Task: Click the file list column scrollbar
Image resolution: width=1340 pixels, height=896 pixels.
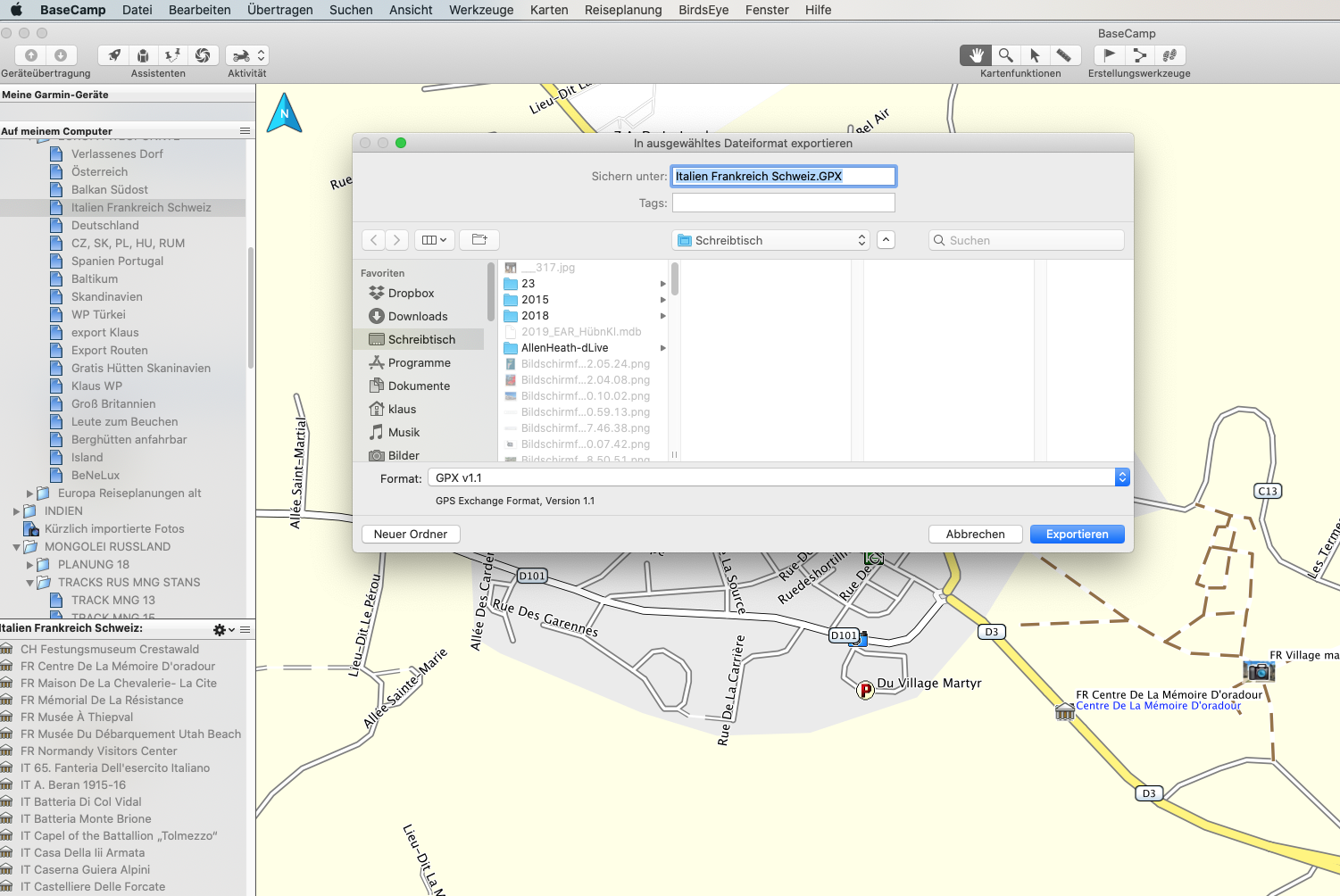Action: click(x=675, y=278)
